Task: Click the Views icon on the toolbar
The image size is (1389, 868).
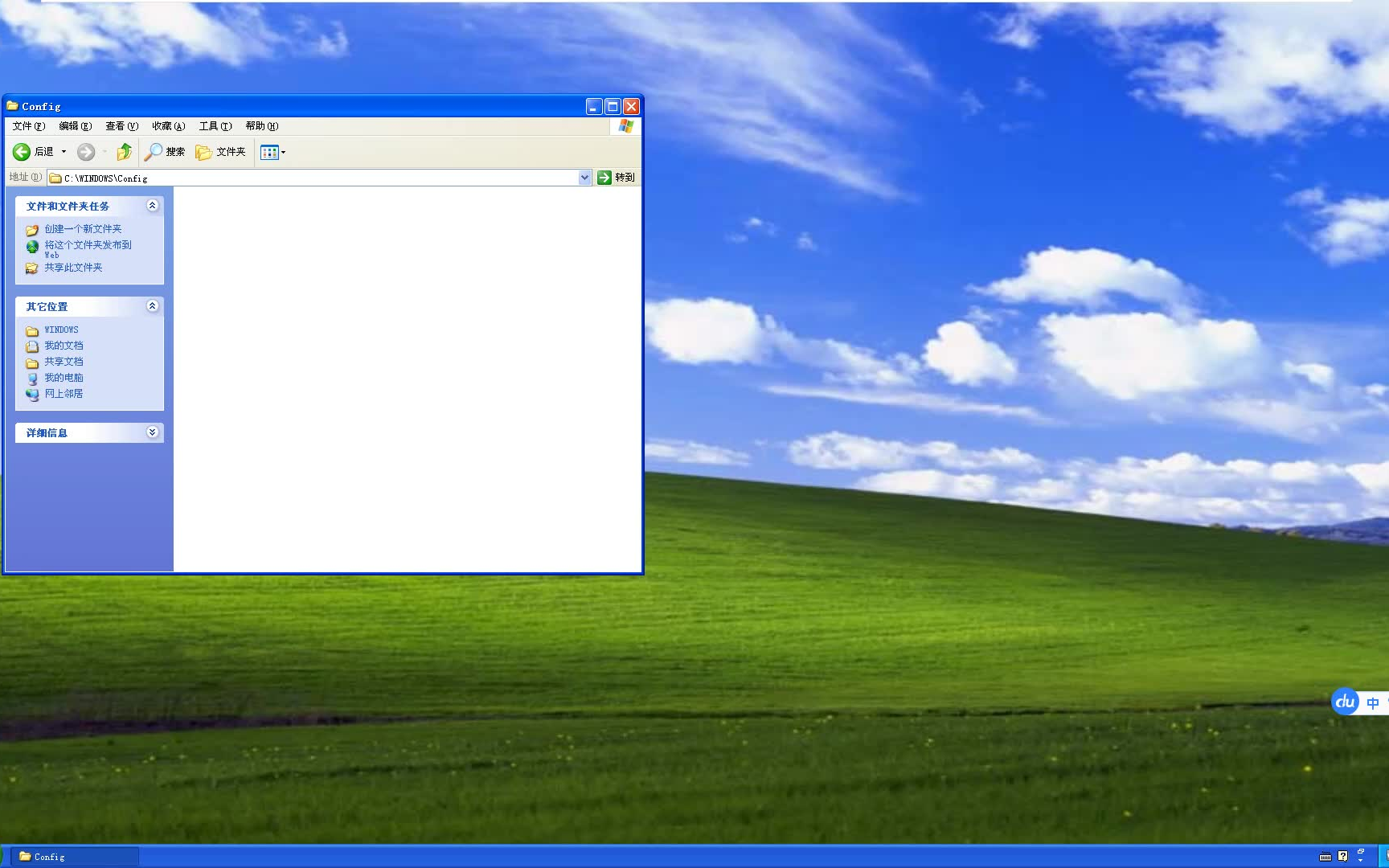Action: [270, 152]
